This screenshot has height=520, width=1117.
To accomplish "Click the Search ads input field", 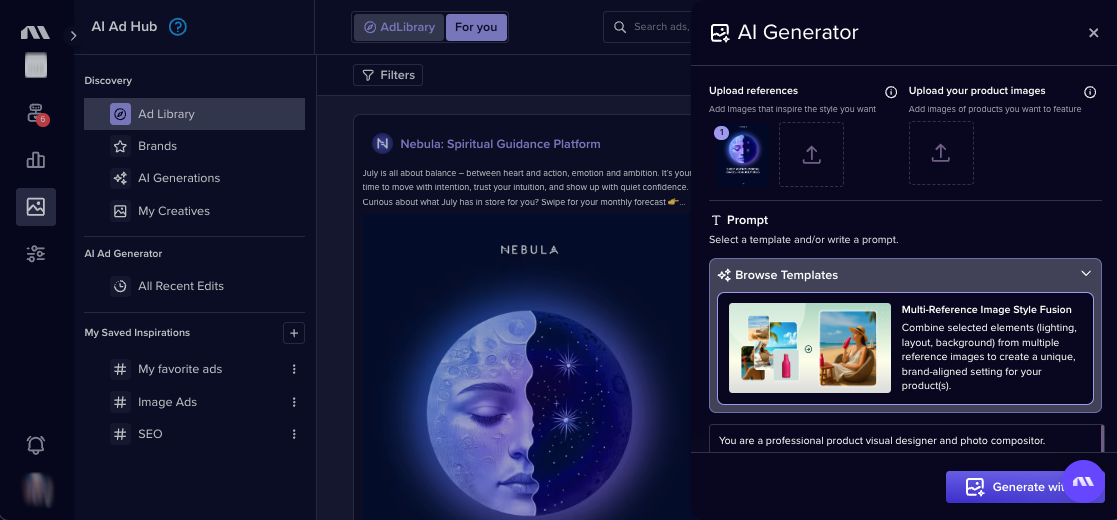I will coord(647,27).
